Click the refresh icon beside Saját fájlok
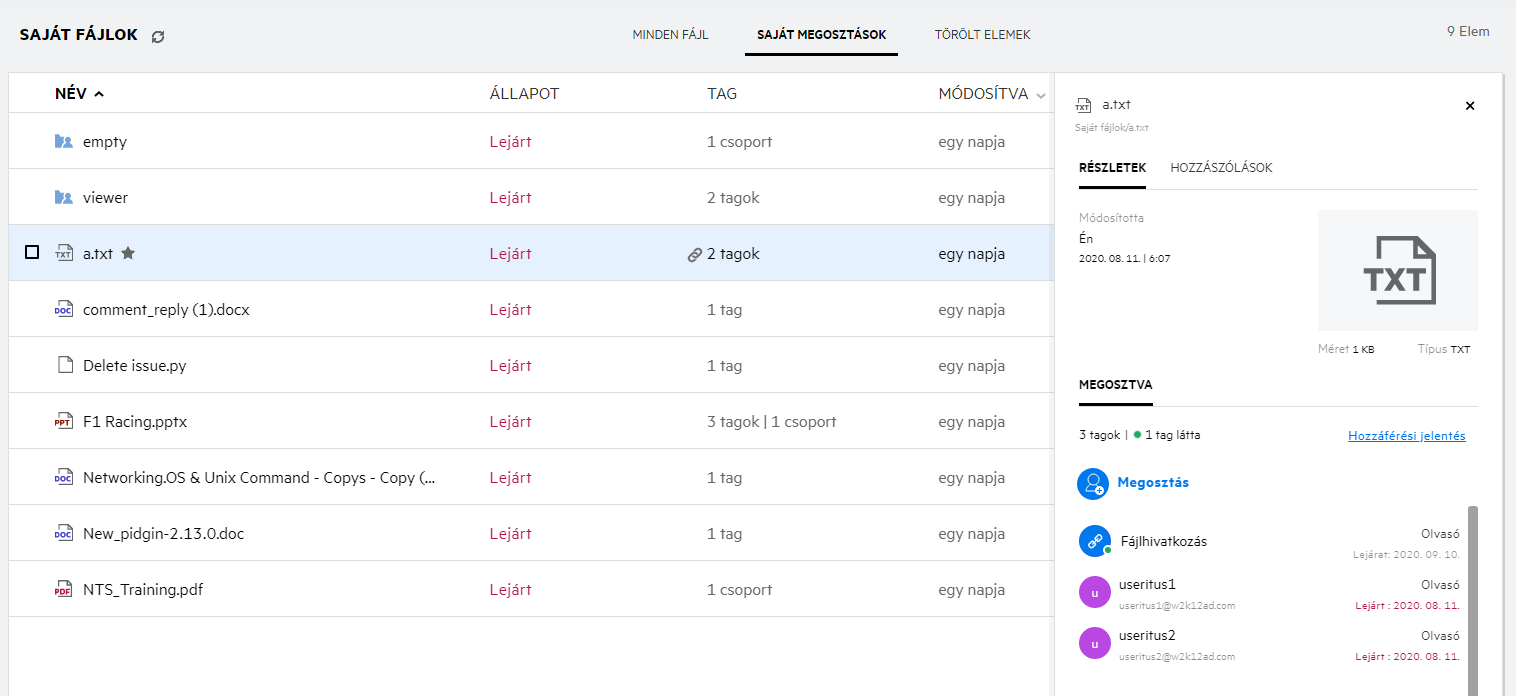1516x696 pixels. click(x=158, y=36)
